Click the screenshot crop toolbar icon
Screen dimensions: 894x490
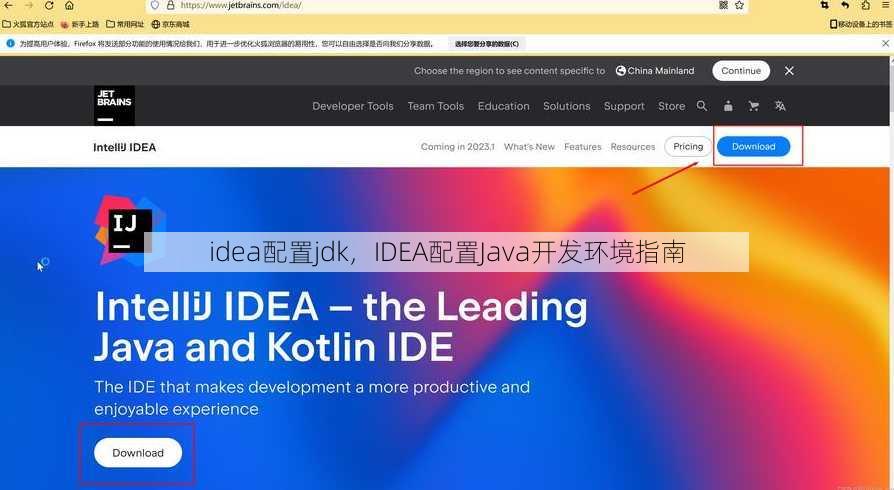[x=824, y=5]
